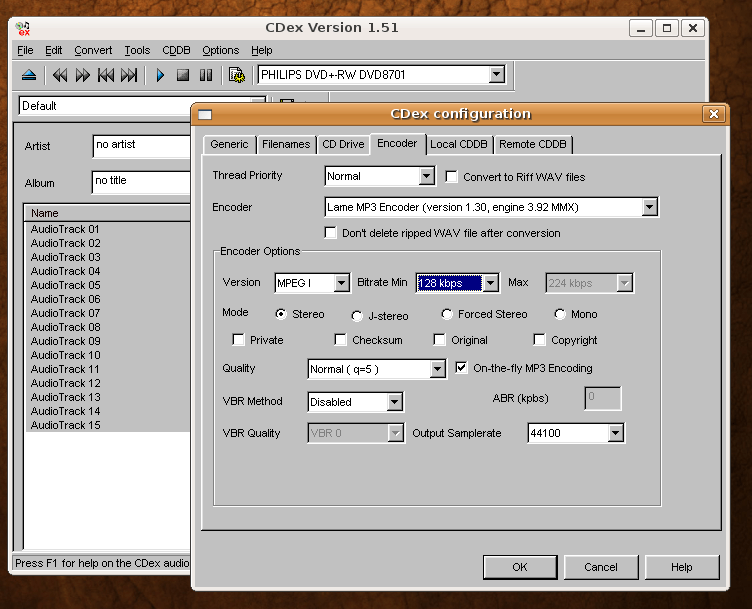Open the VBR Method dropdown
Viewport: 752px width, 609px height.
click(x=395, y=402)
